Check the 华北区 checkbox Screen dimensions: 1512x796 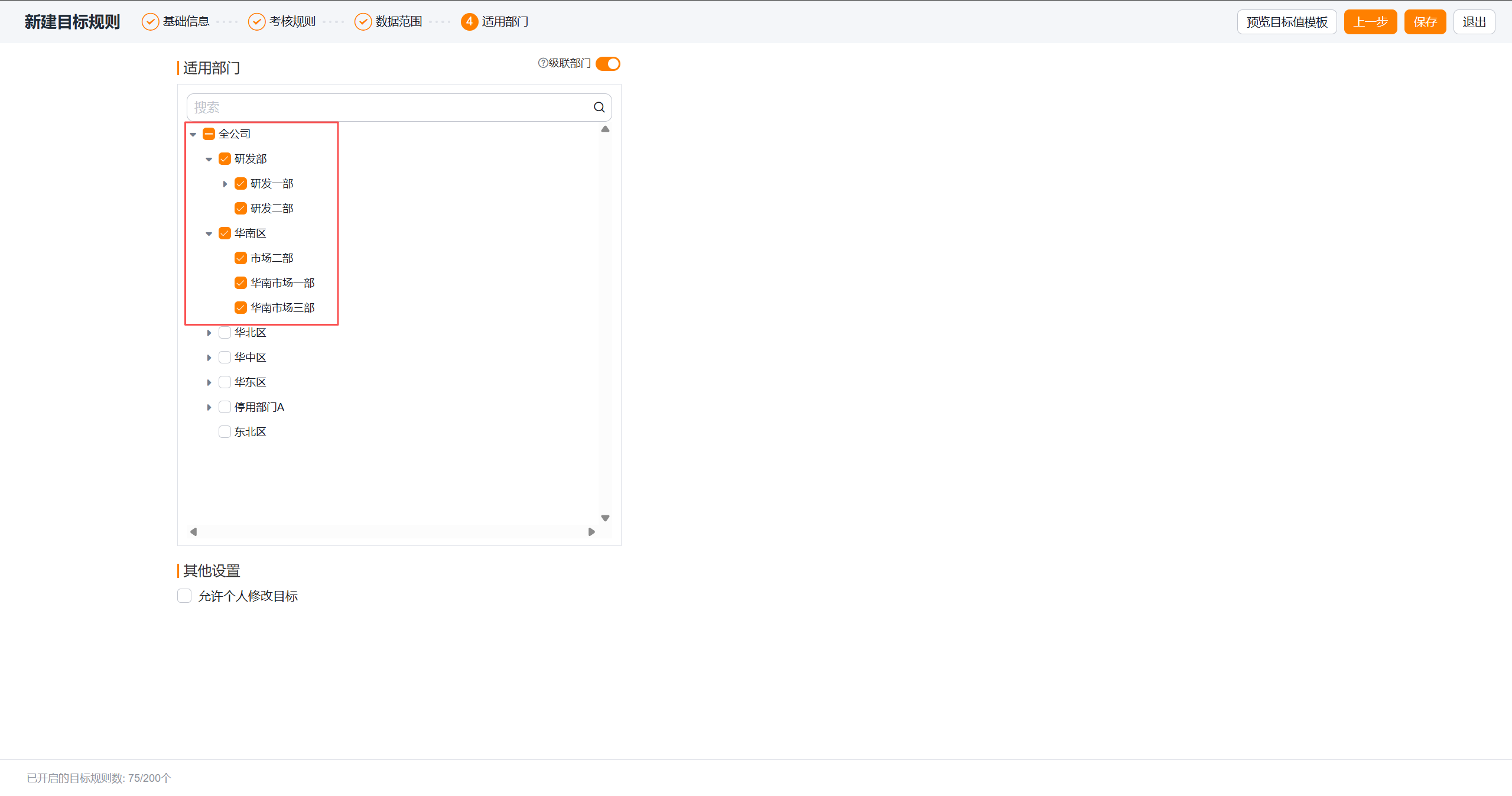point(225,333)
